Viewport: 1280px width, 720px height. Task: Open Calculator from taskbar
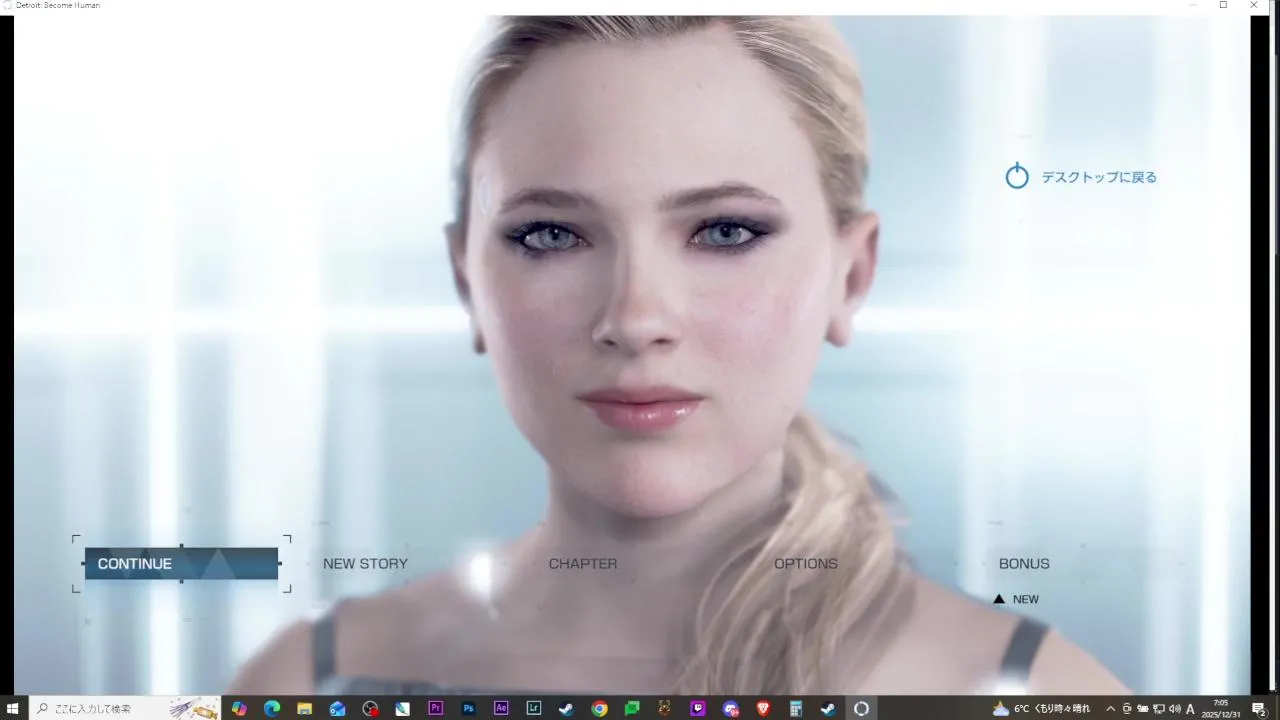point(796,709)
